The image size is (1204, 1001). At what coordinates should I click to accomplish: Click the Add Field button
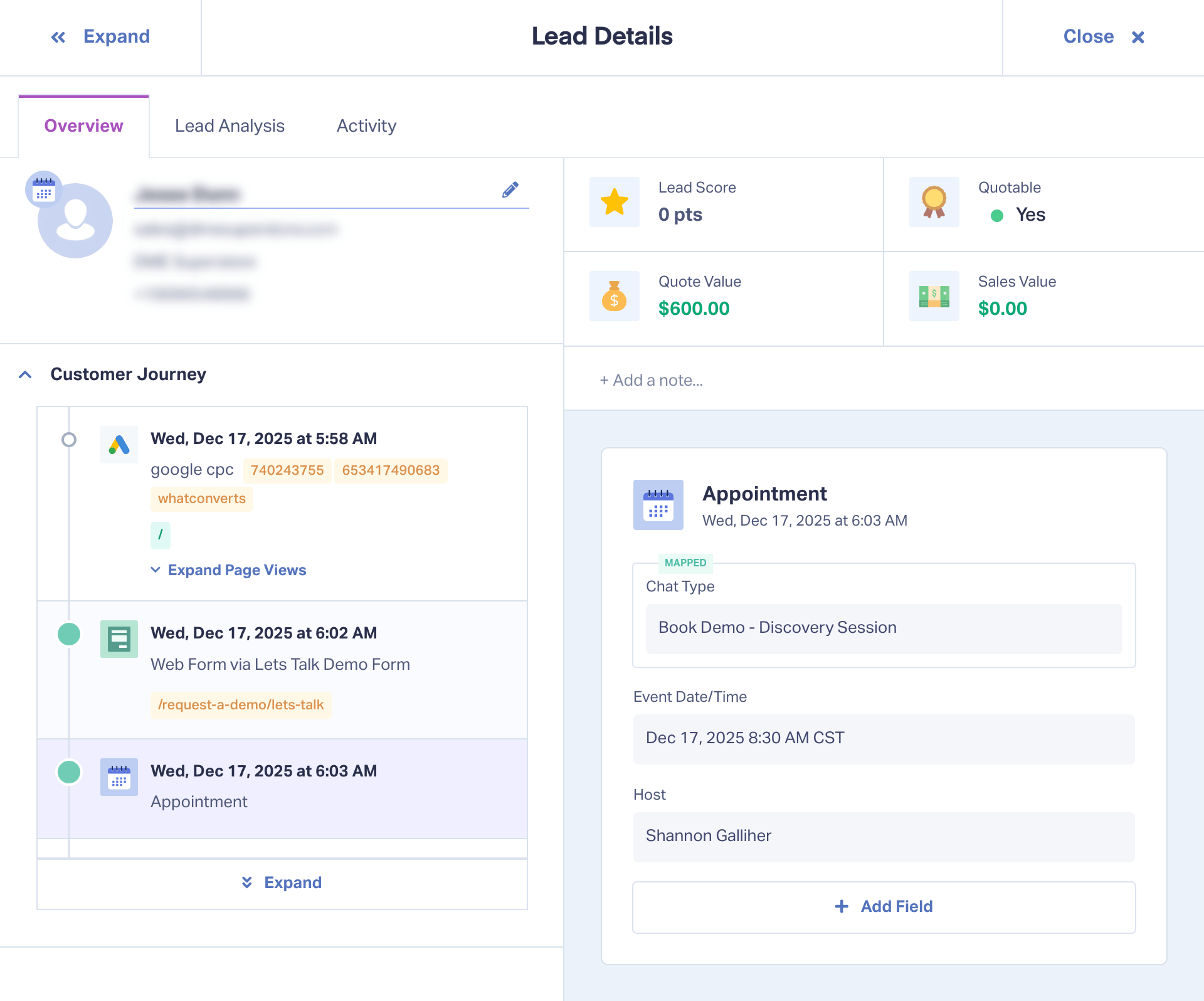[884, 907]
